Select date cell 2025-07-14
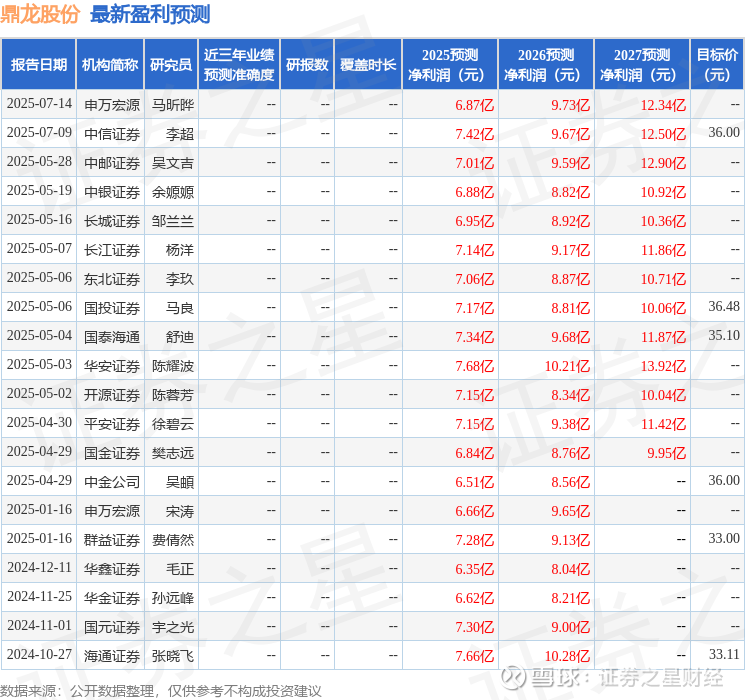The width and height of the screenshot is (745, 700). 39,104
